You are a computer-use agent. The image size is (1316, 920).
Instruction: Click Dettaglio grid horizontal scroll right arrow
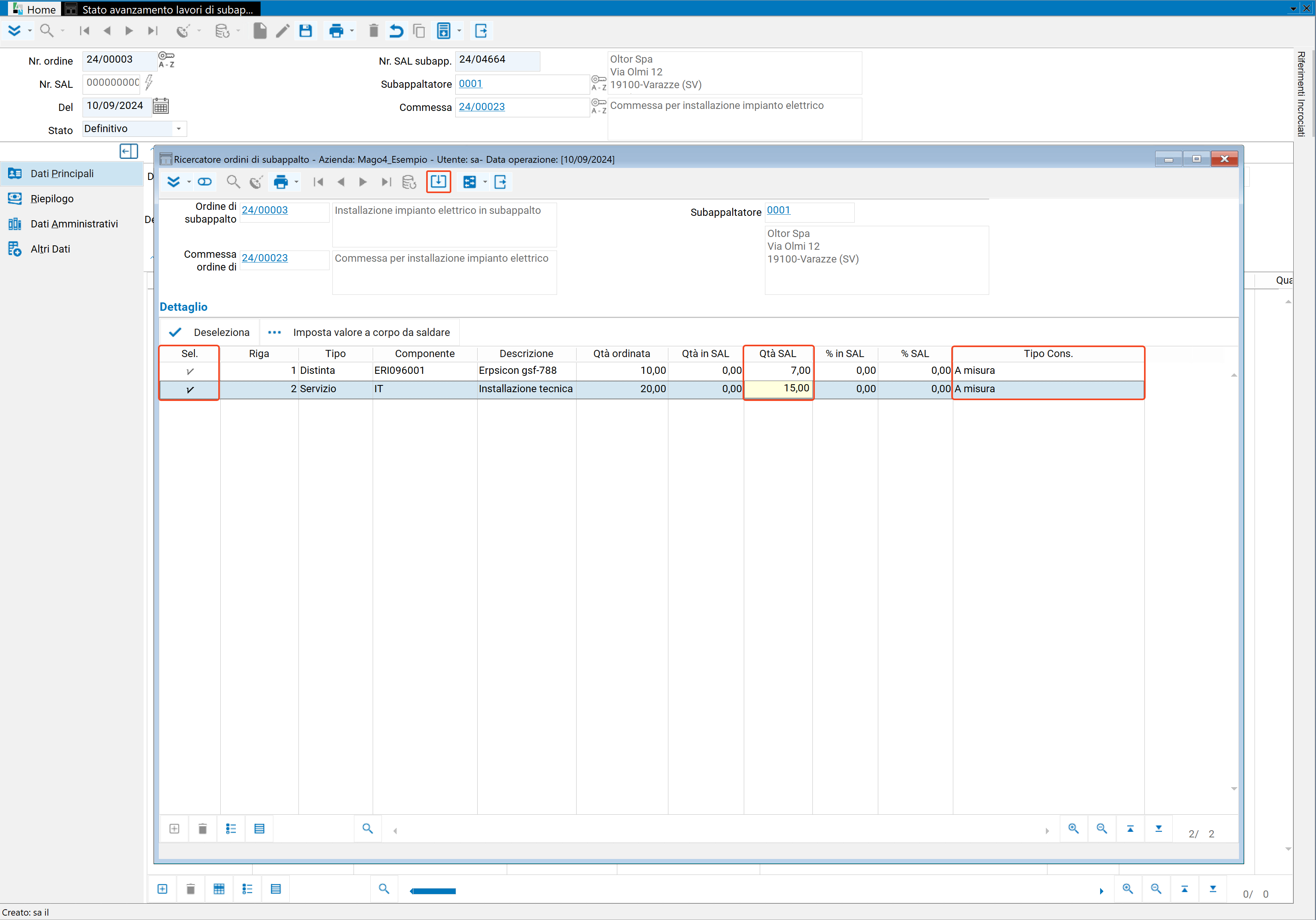pos(1047,831)
